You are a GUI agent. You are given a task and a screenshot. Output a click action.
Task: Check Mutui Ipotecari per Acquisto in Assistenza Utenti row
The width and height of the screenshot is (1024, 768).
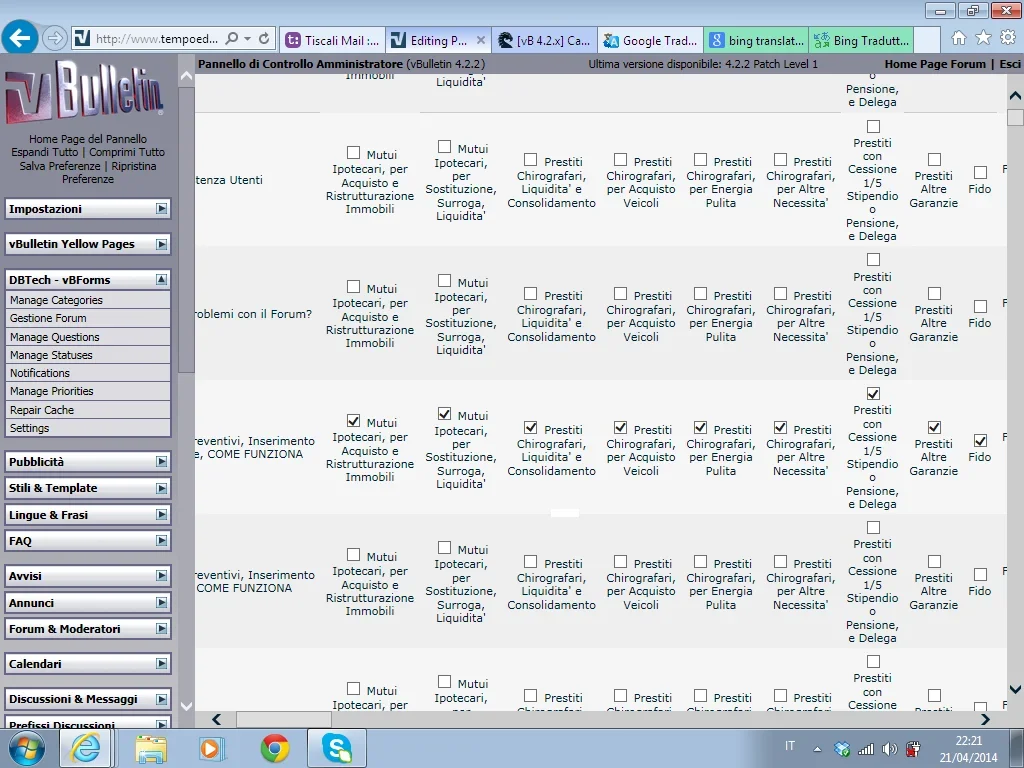tap(353, 153)
